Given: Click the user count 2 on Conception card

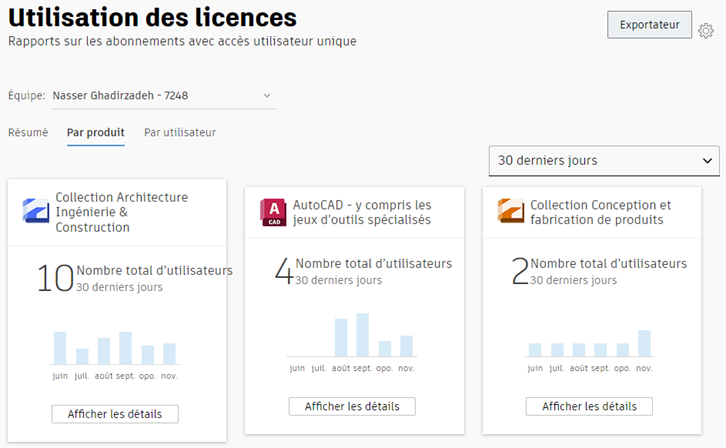Looking at the screenshot, I should 520,270.
